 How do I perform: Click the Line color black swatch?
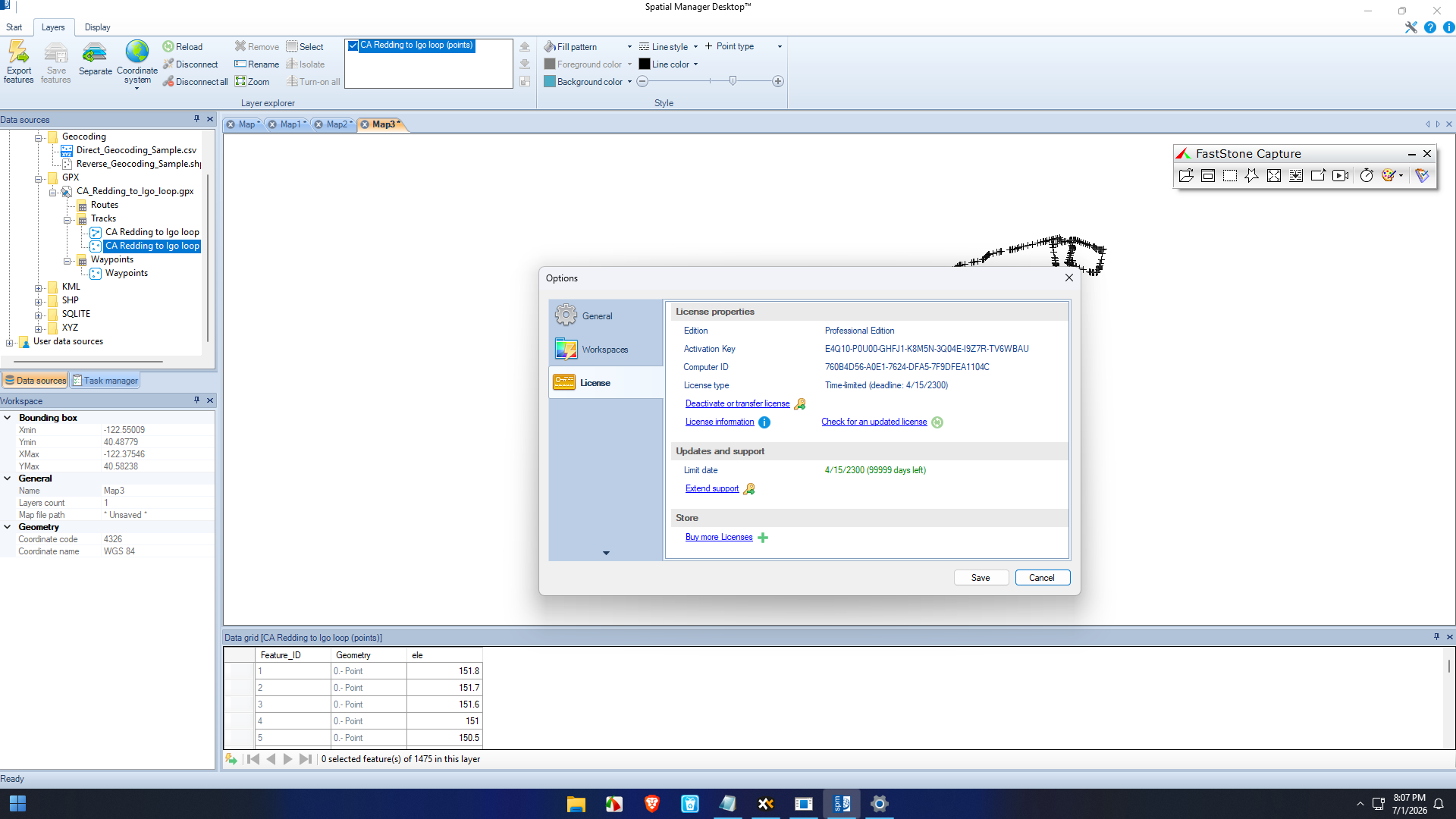pyautogui.click(x=645, y=64)
